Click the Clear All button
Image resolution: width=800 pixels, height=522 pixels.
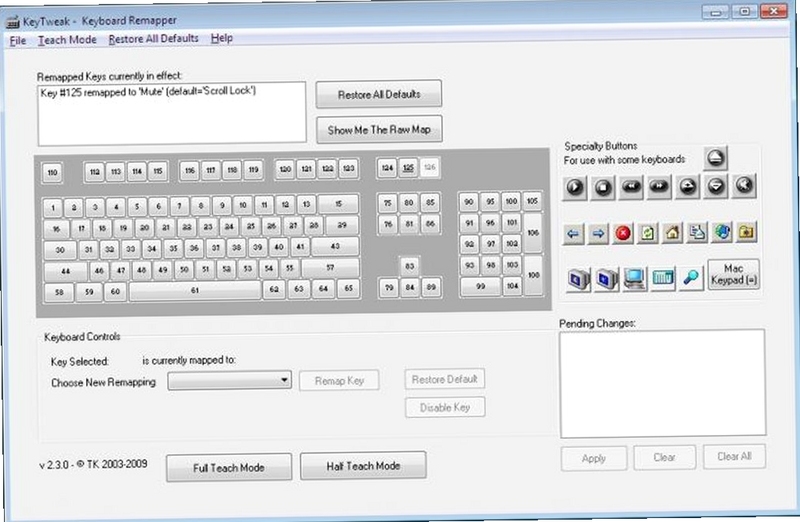click(x=735, y=456)
